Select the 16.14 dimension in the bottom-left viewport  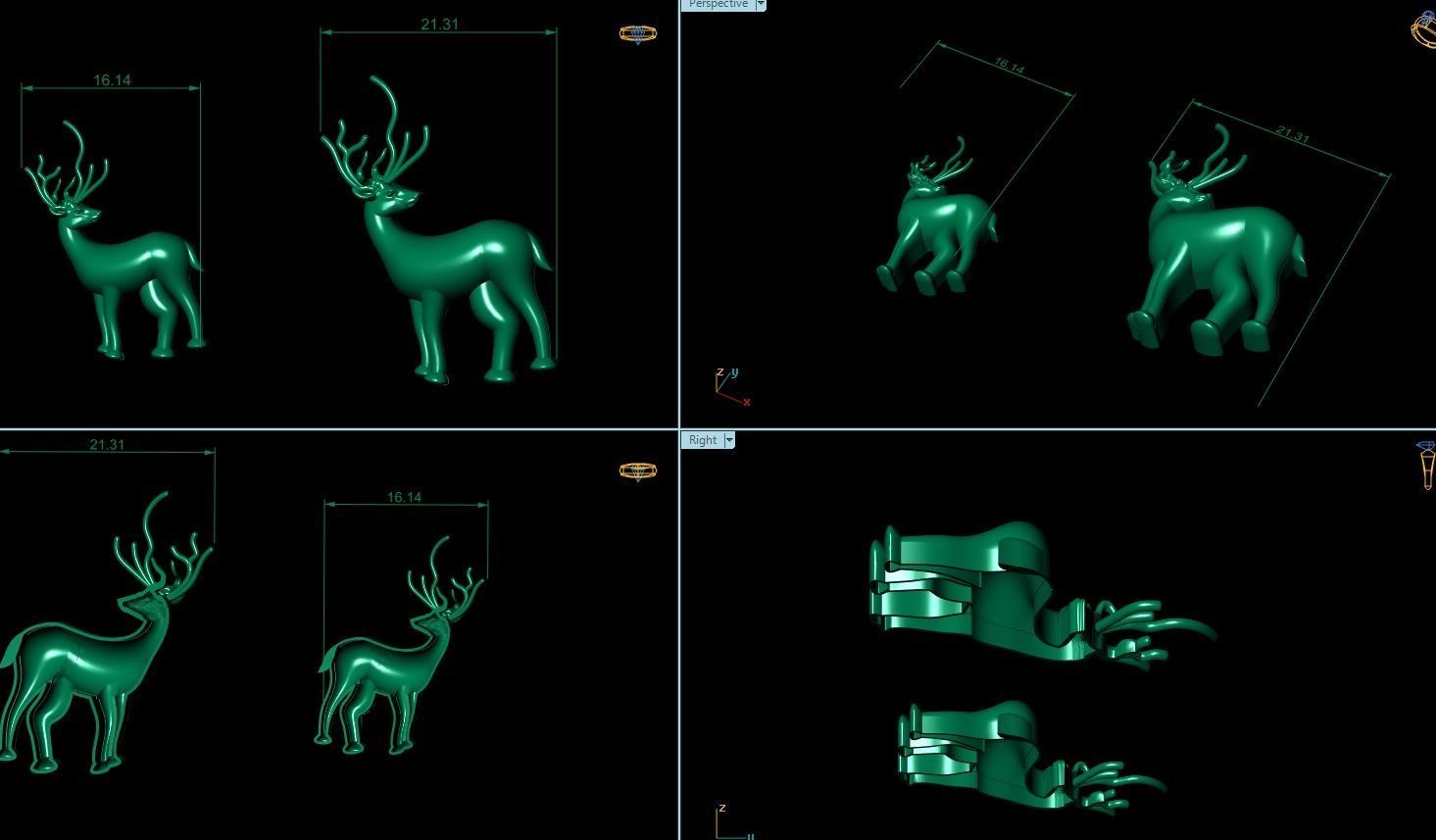click(404, 498)
